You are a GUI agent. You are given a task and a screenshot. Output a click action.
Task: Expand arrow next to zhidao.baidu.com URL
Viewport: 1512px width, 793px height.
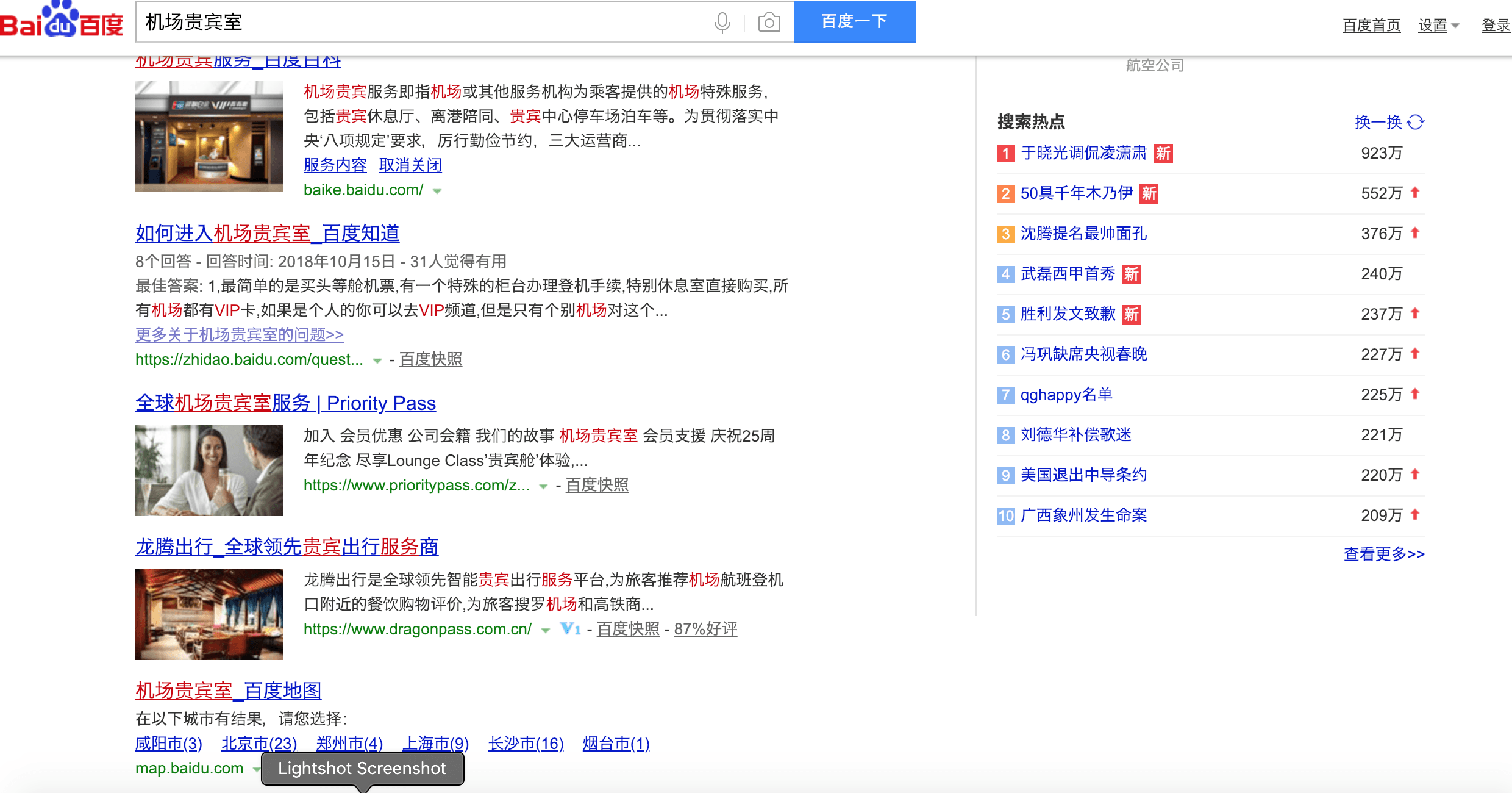pyautogui.click(x=377, y=361)
